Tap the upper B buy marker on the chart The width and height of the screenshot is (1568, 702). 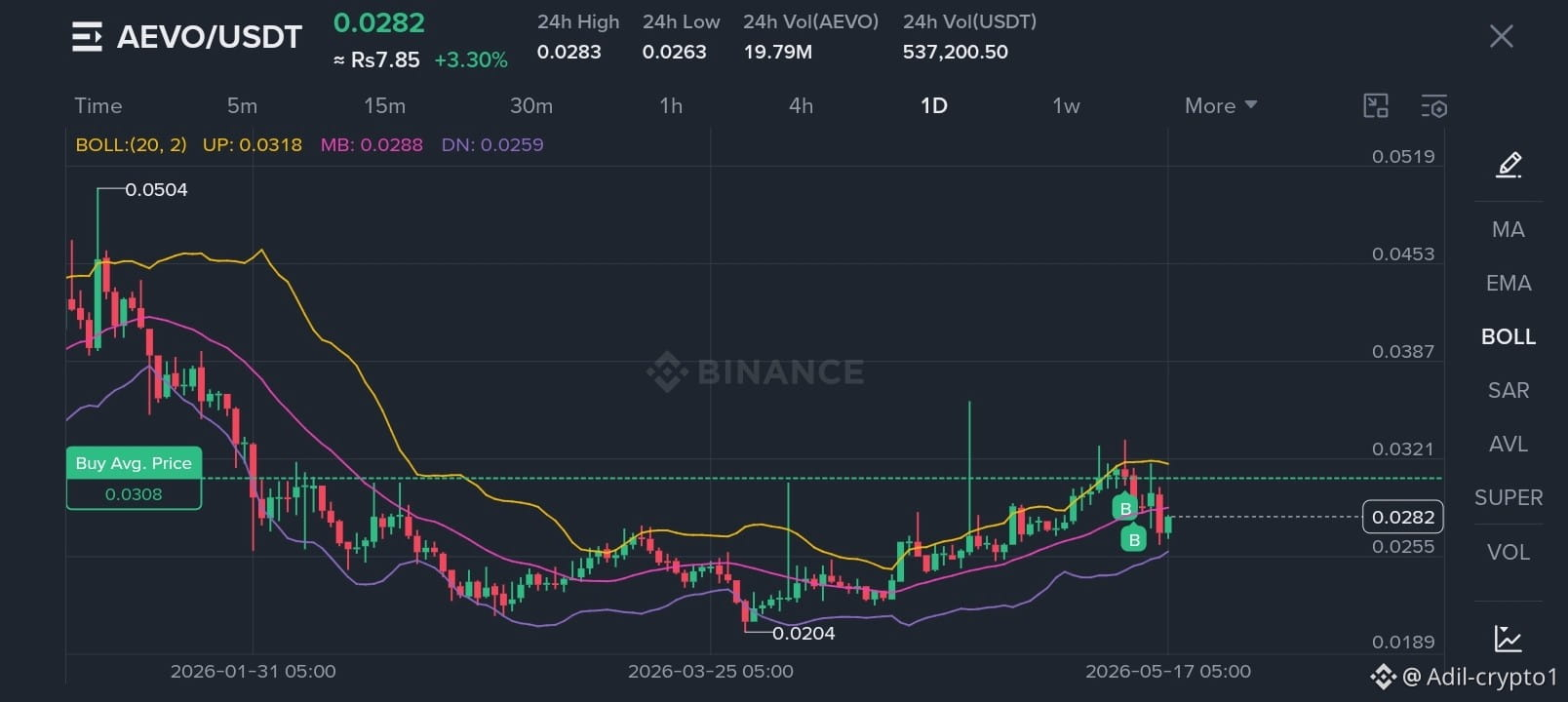[x=1125, y=508]
